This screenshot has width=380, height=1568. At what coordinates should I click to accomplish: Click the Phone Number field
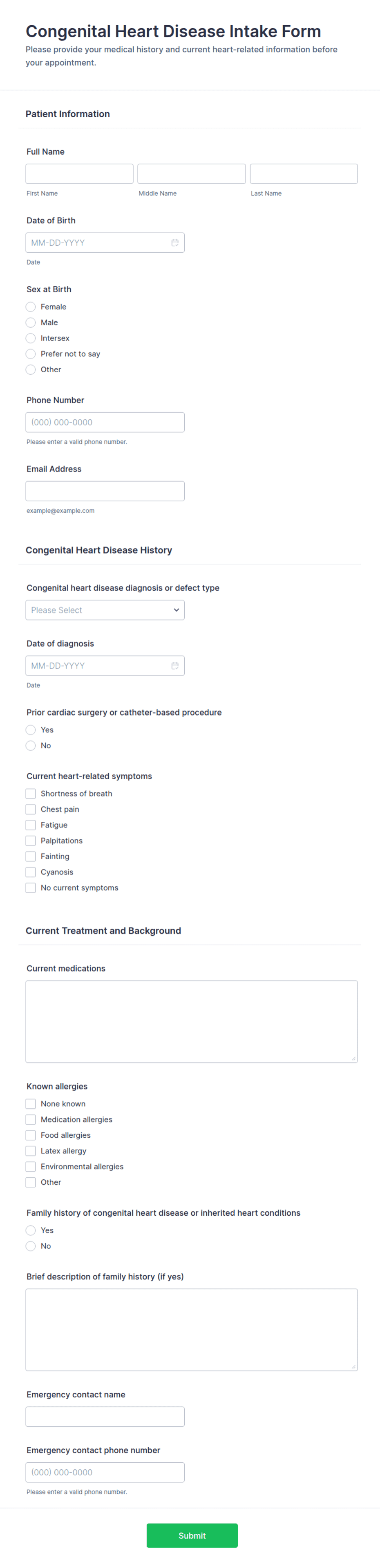pyautogui.click(x=105, y=421)
